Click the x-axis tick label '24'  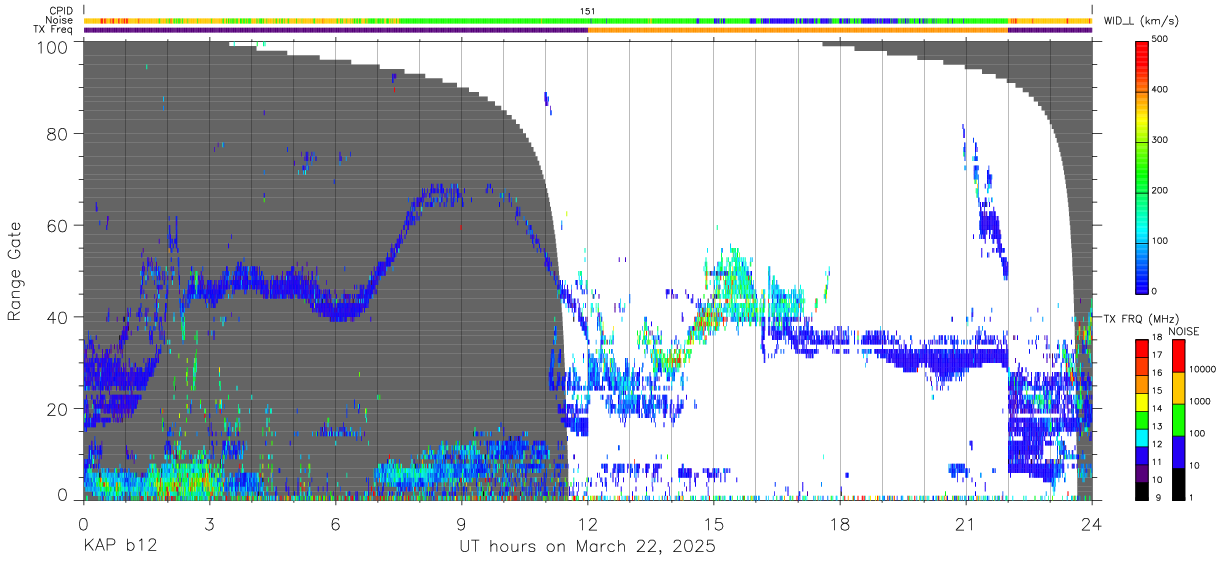(1091, 524)
